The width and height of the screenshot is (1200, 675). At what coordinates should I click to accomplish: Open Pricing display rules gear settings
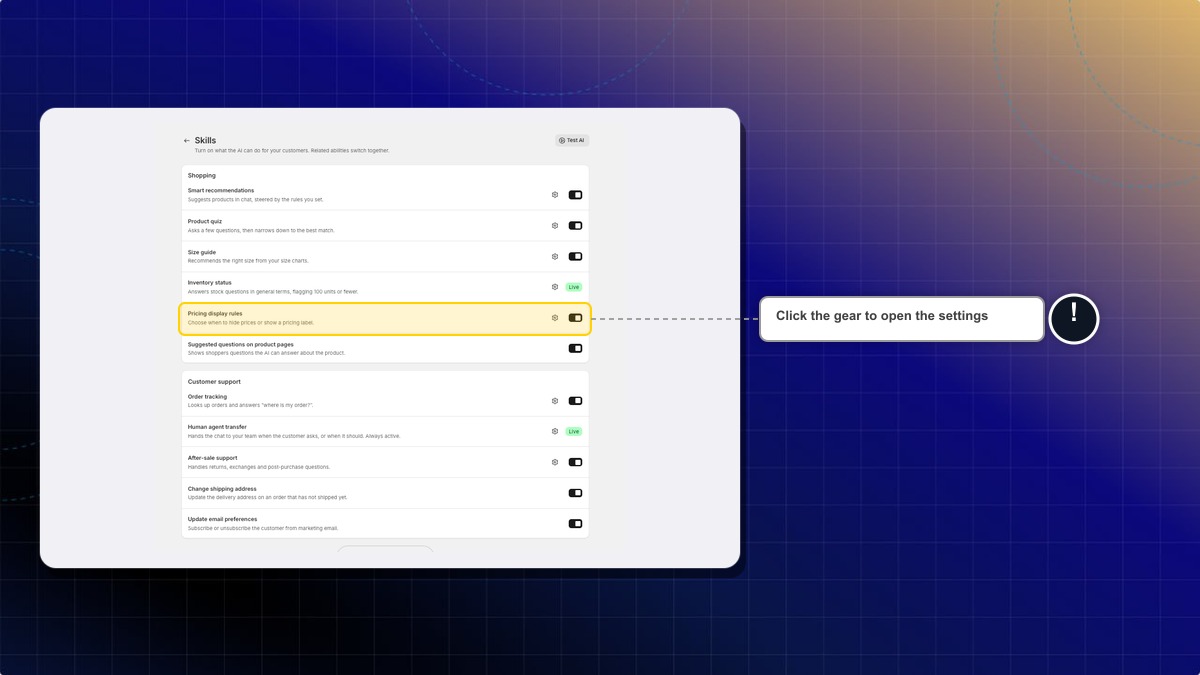[x=555, y=318]
